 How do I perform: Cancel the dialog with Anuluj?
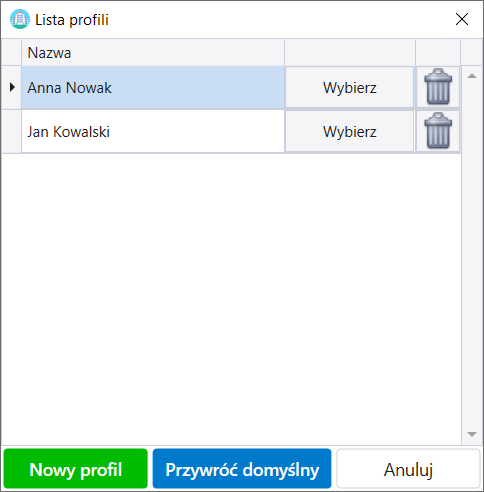(x=408, y=469)
